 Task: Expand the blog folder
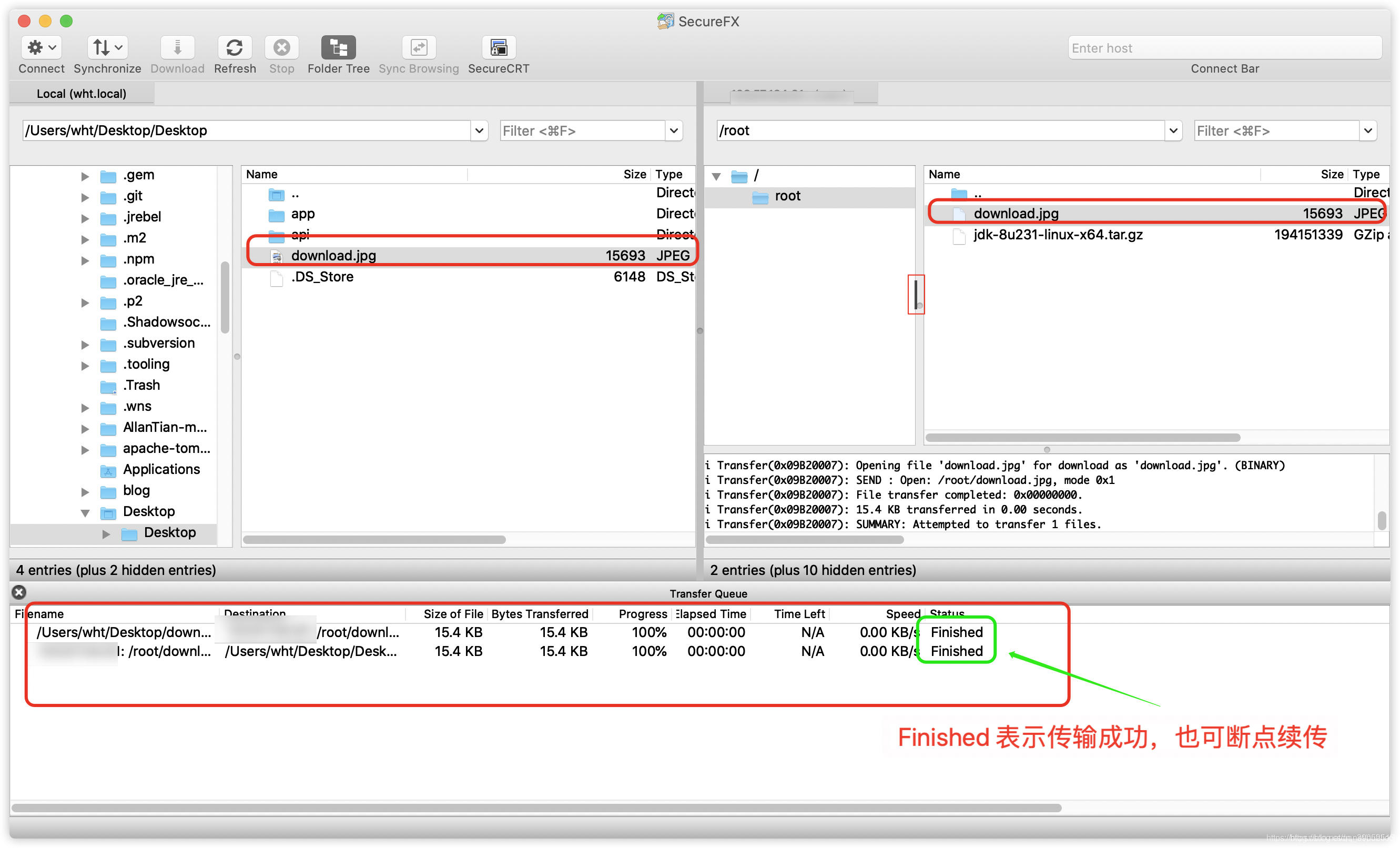pos(85,492)
